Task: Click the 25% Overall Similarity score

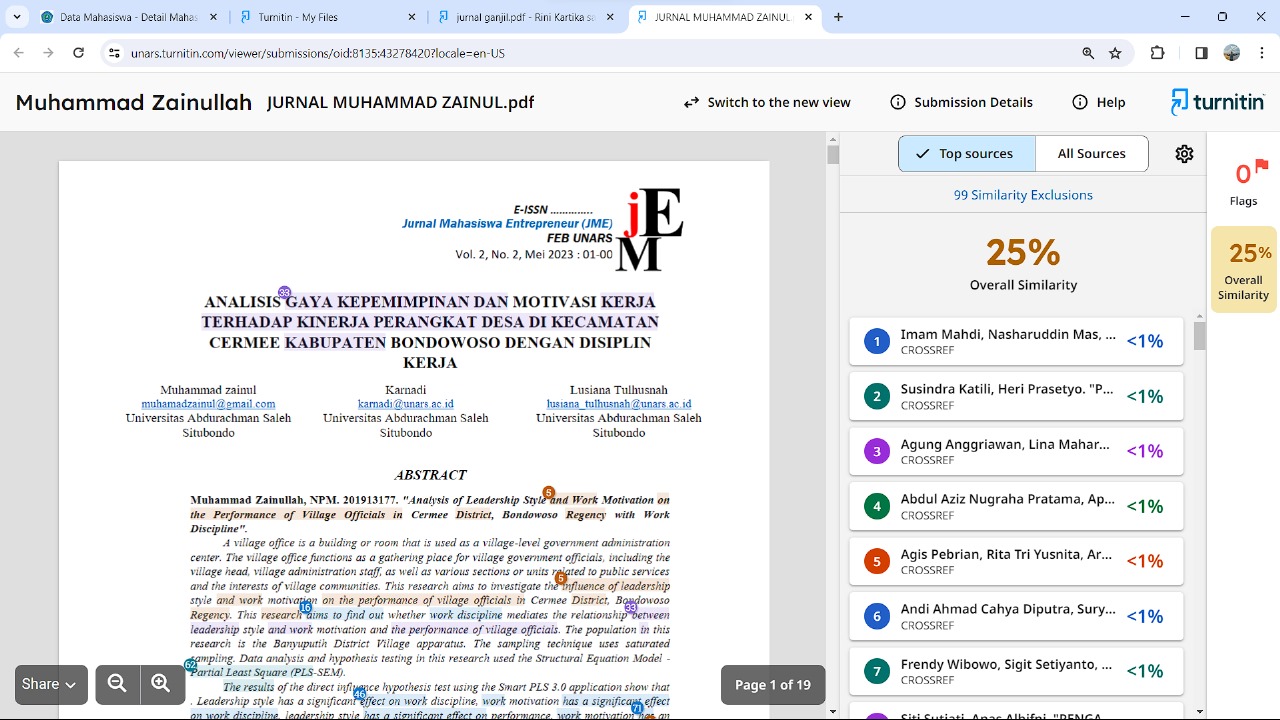Action: point(1023,252)
